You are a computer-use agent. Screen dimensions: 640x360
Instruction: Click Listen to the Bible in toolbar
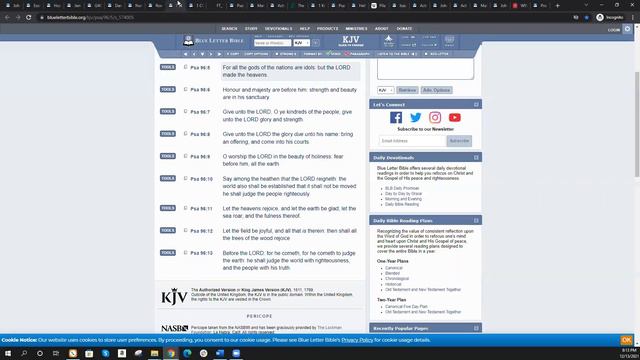pos(396,54)
